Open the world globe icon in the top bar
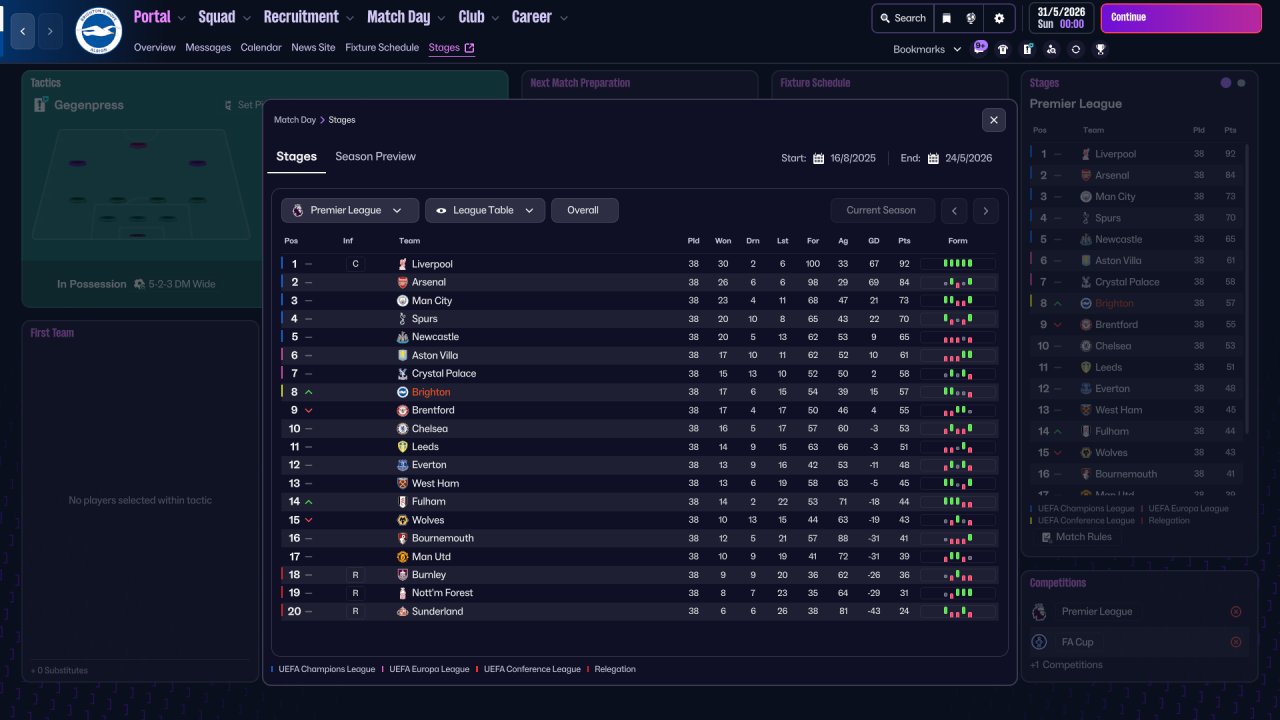The image size is (1280, 720). [971, 18]
